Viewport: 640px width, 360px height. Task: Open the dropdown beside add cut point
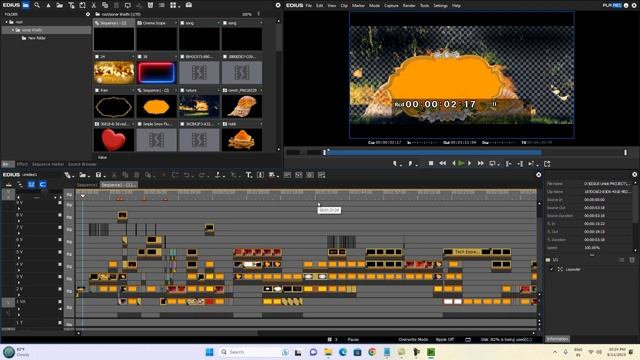point(223,176)
